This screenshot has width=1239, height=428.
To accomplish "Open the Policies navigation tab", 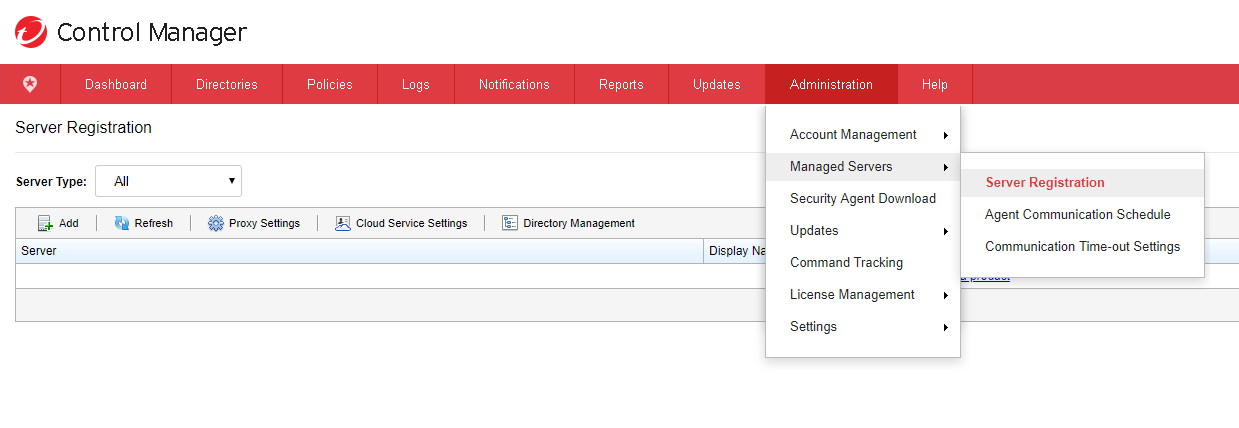I will [330, 84].
